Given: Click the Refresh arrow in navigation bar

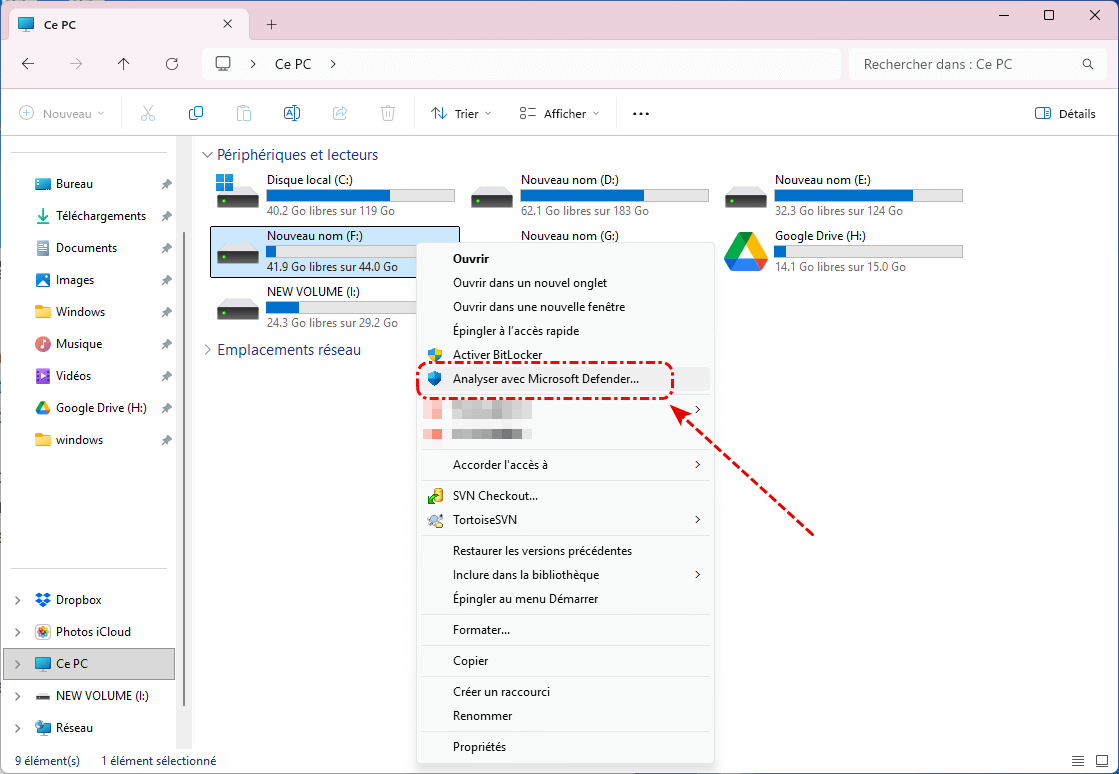Looking at the screenshot, I should pos(172,64).
